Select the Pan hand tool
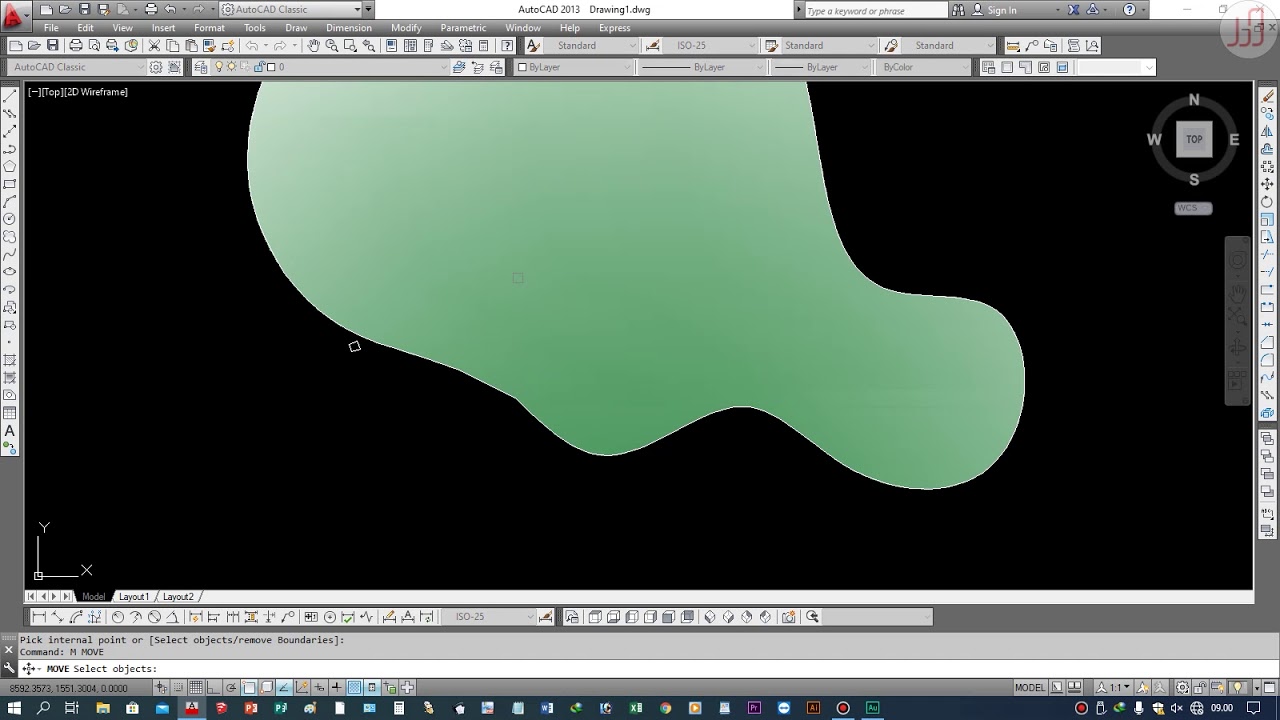Screen dimensions: 1280x720 313,45
